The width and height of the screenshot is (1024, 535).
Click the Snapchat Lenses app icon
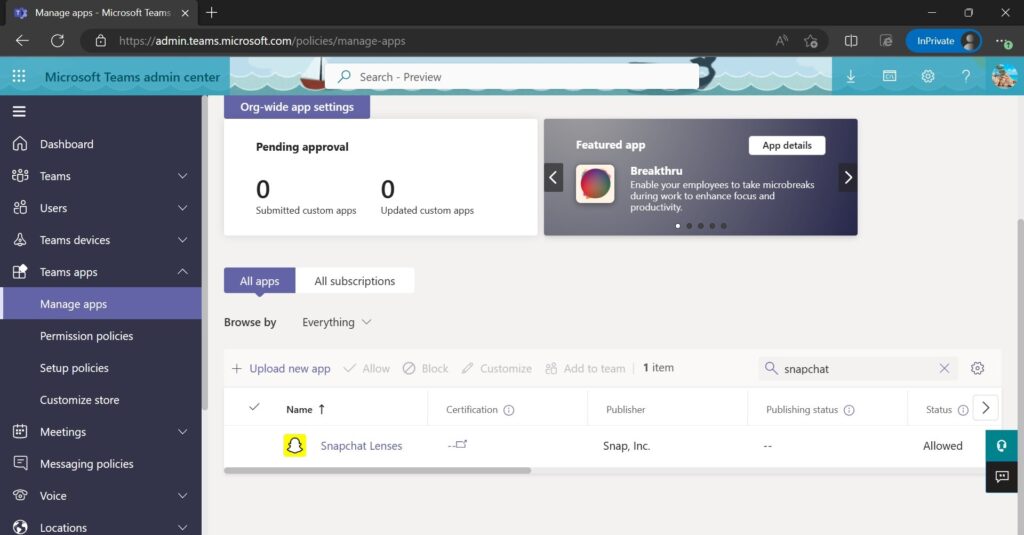click(294, 446)
